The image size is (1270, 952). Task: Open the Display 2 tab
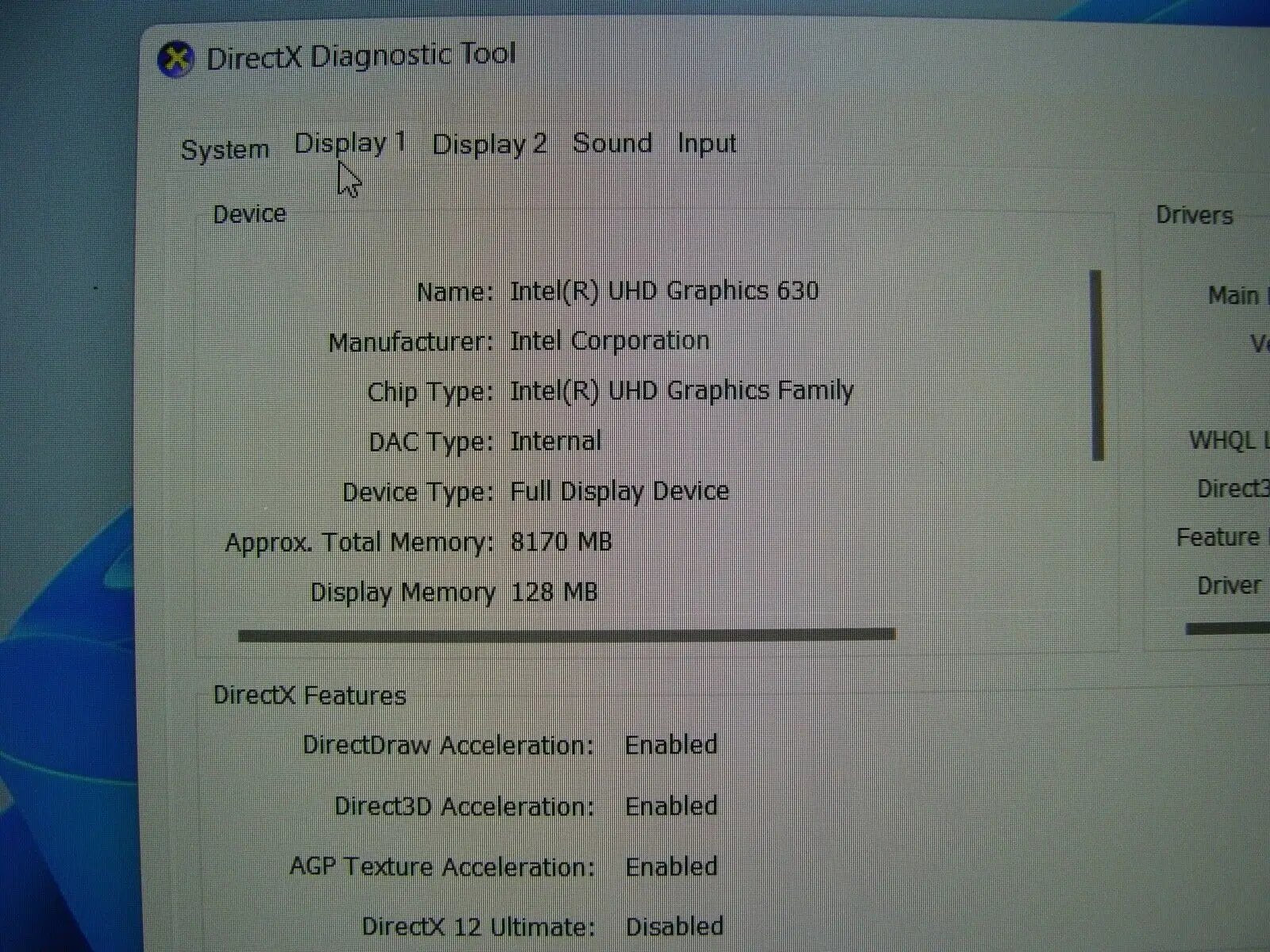point(489,144)
